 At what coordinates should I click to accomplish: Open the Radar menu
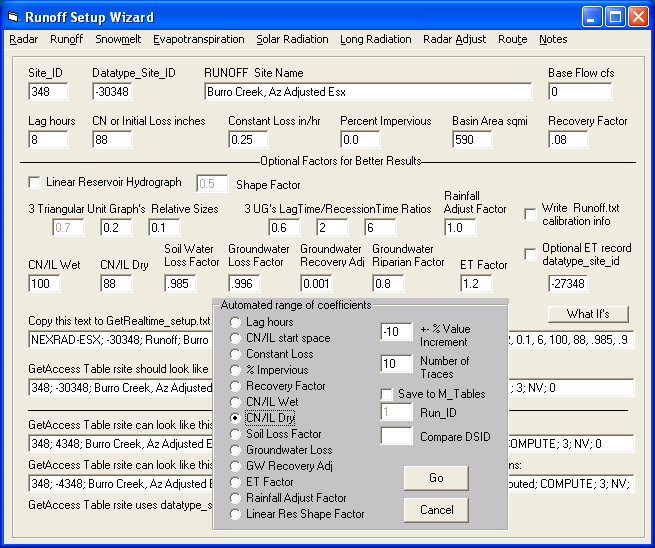(x=22, y=39)
